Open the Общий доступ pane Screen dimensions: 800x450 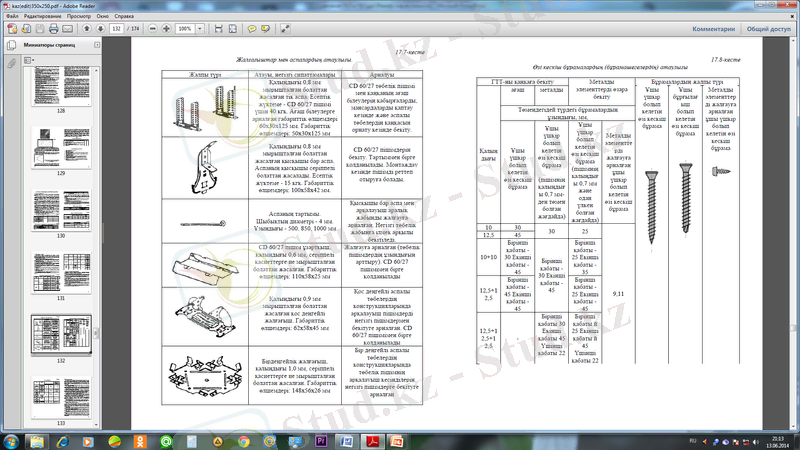tap(768, 29)
